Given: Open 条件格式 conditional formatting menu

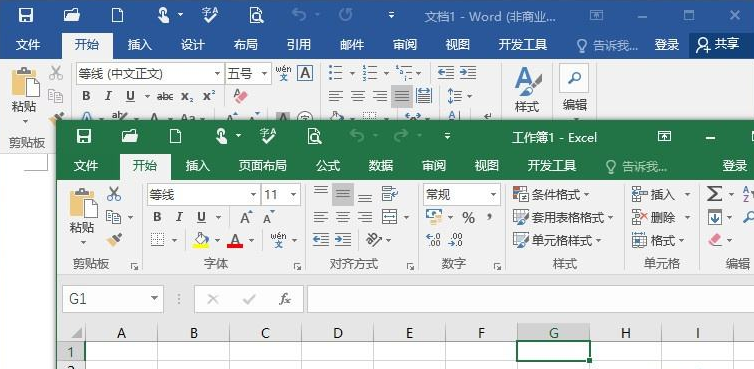Looking at the screenshot, I should point(552,194).
